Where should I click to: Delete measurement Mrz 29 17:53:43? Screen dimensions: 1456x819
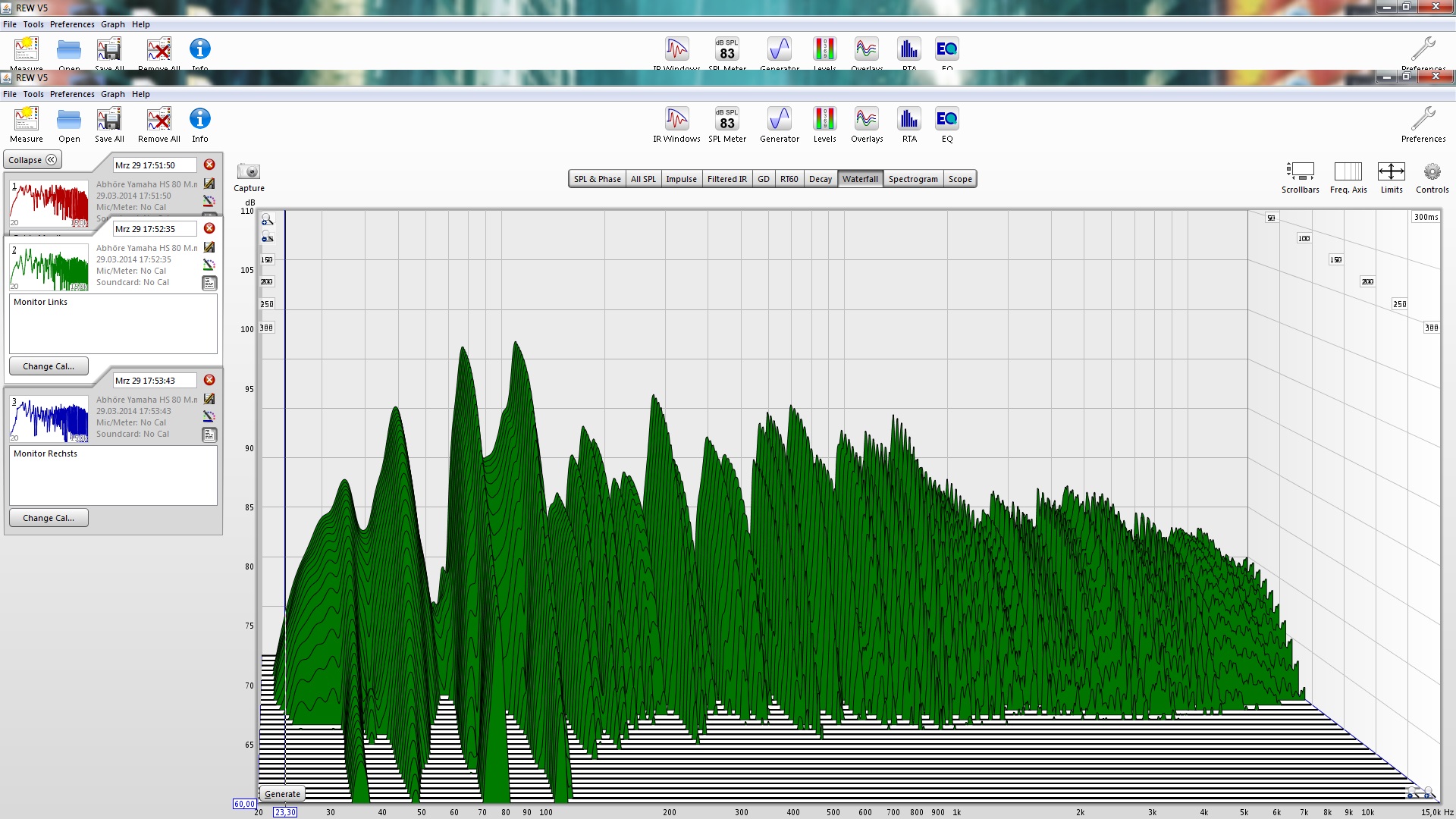click(209, 380)
